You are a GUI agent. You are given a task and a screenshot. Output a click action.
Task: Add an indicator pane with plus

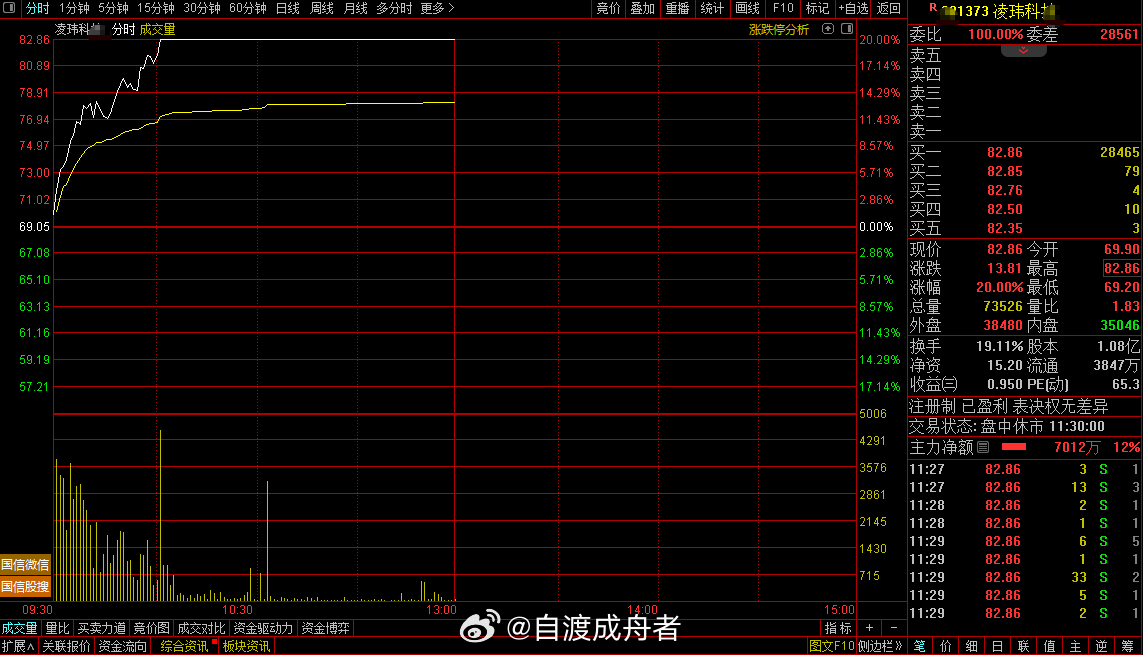click(870, 628)
